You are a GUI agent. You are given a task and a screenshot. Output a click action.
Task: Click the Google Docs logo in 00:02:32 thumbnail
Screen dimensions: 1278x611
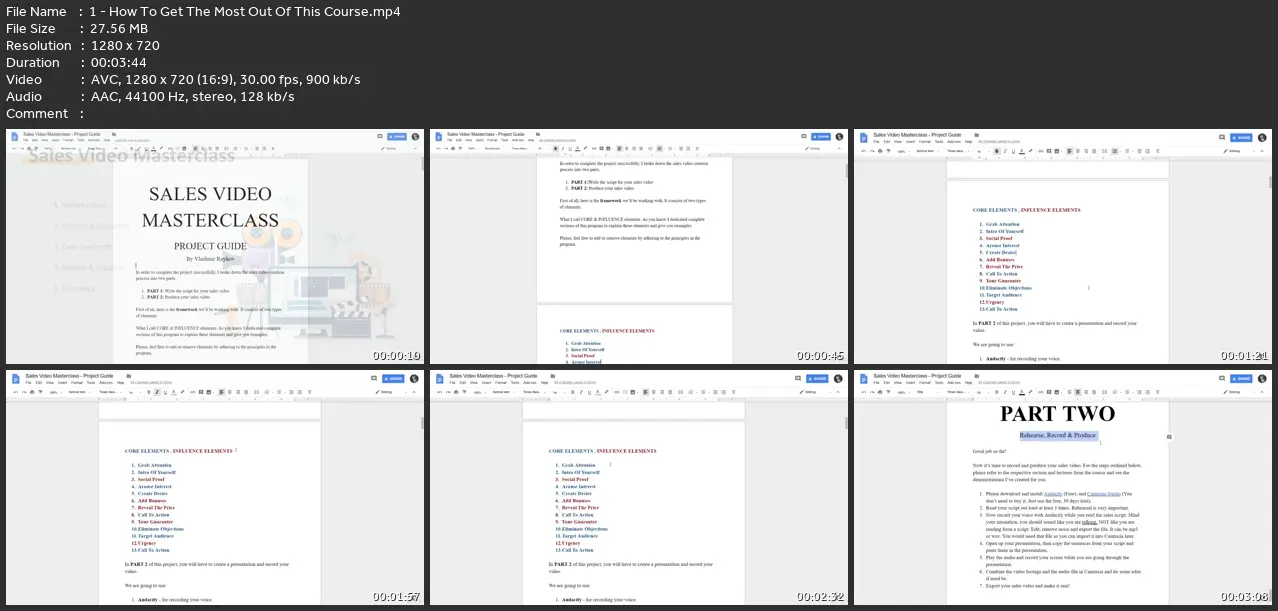(x=439, y=378)
